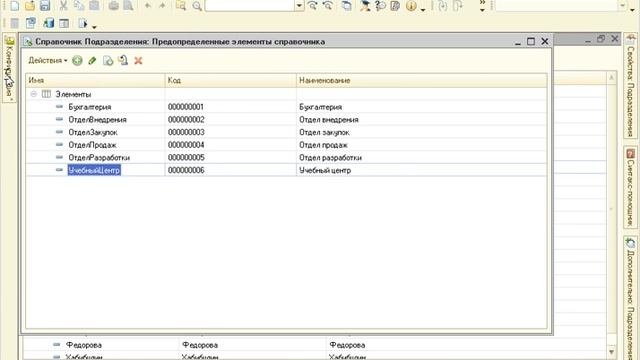Viewport: 640px width, 360px height.
Task: Open dropdown arrow next to the info icon
Action: [x=423, y=9]
